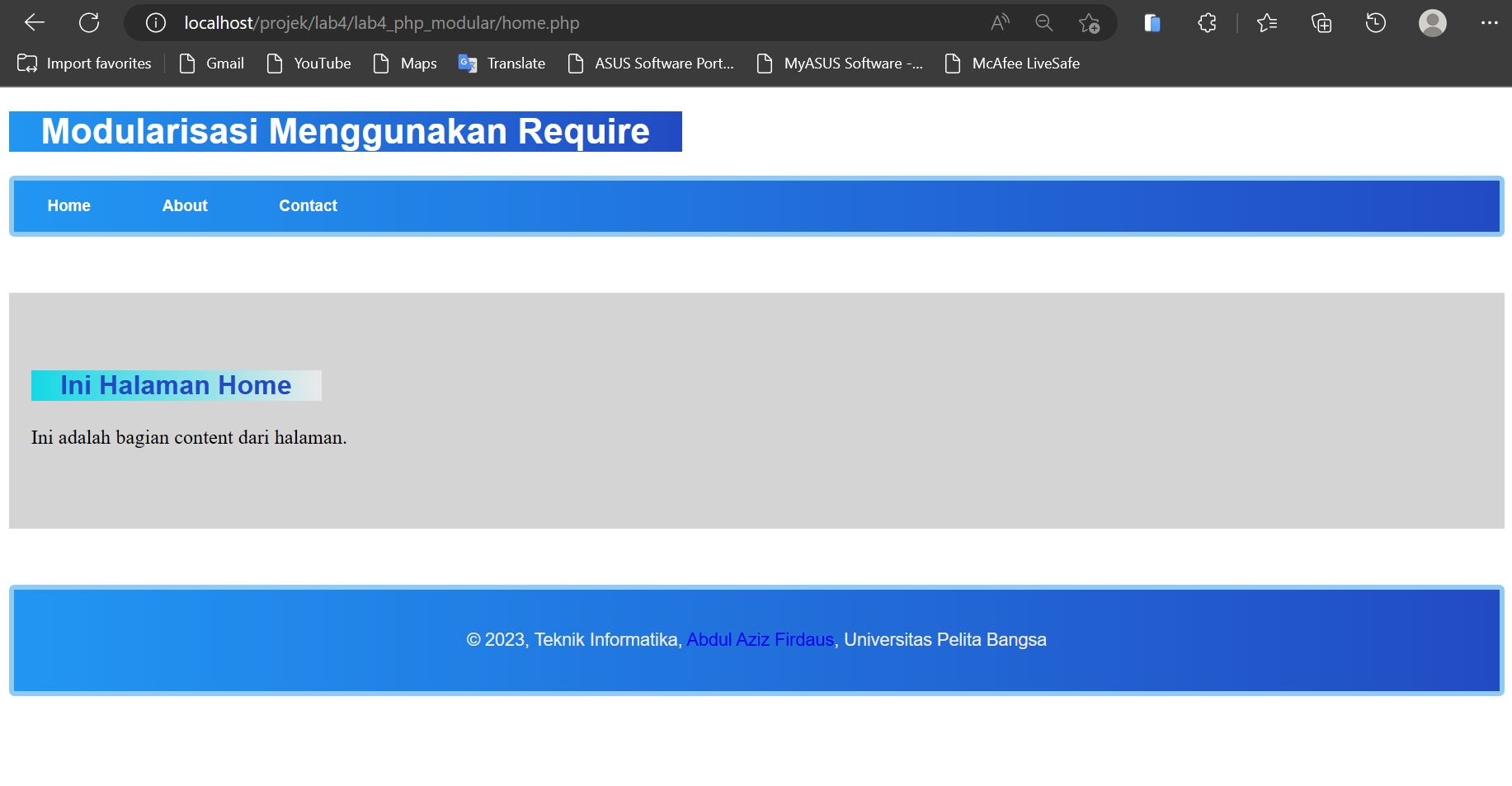This screenshot has width=1512, height=786.
Task: Select Home in the navigation bar
Action: [x=68, y=205]
